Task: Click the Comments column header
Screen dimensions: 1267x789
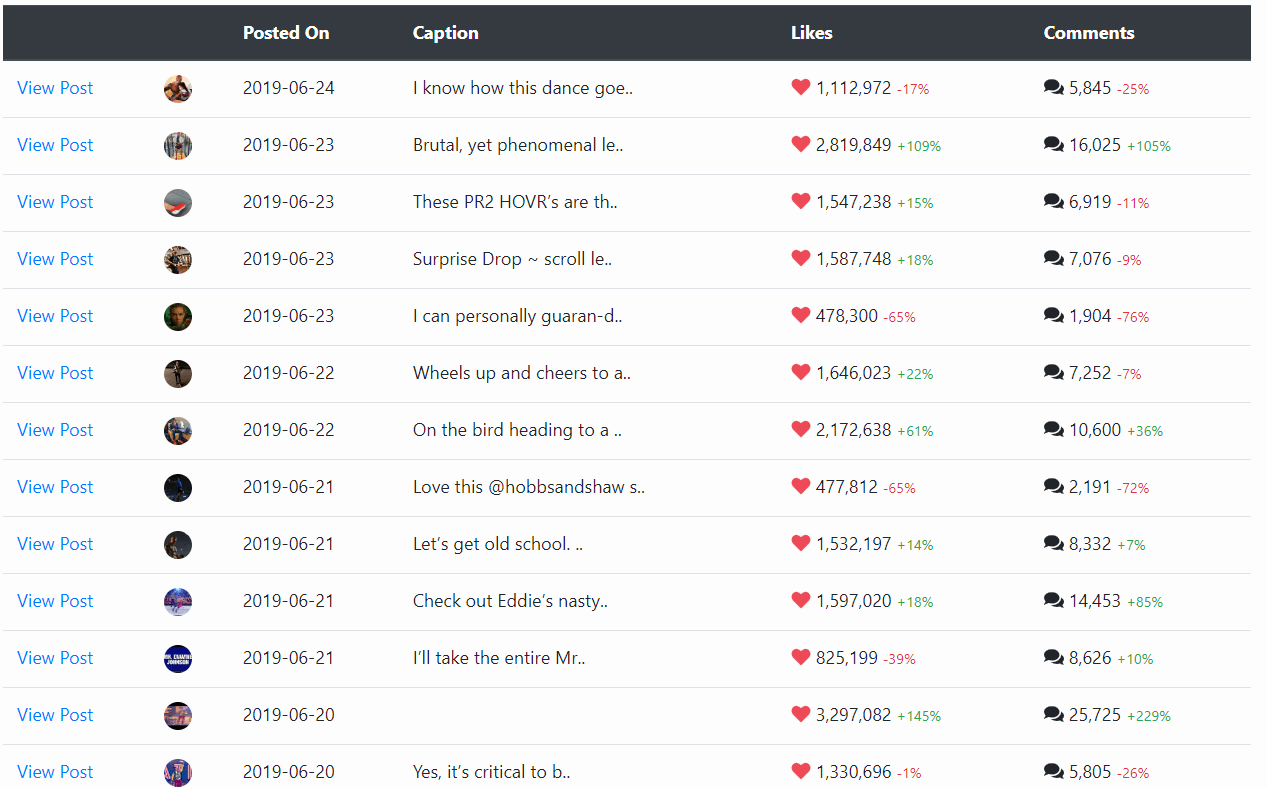Action: click(1089, 32)
